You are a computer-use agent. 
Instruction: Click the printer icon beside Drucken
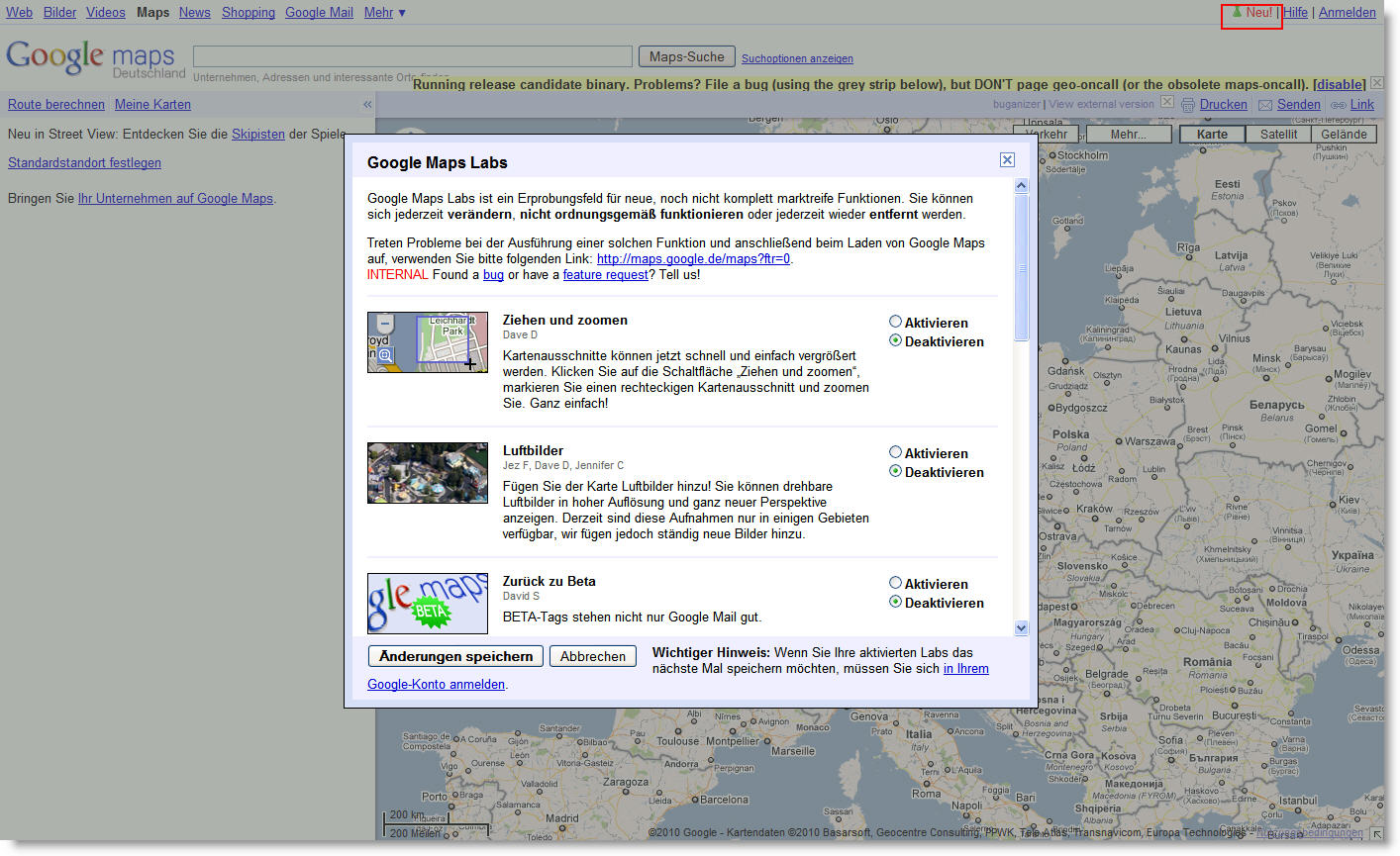pyautogui.click(x=1188, y=105)
